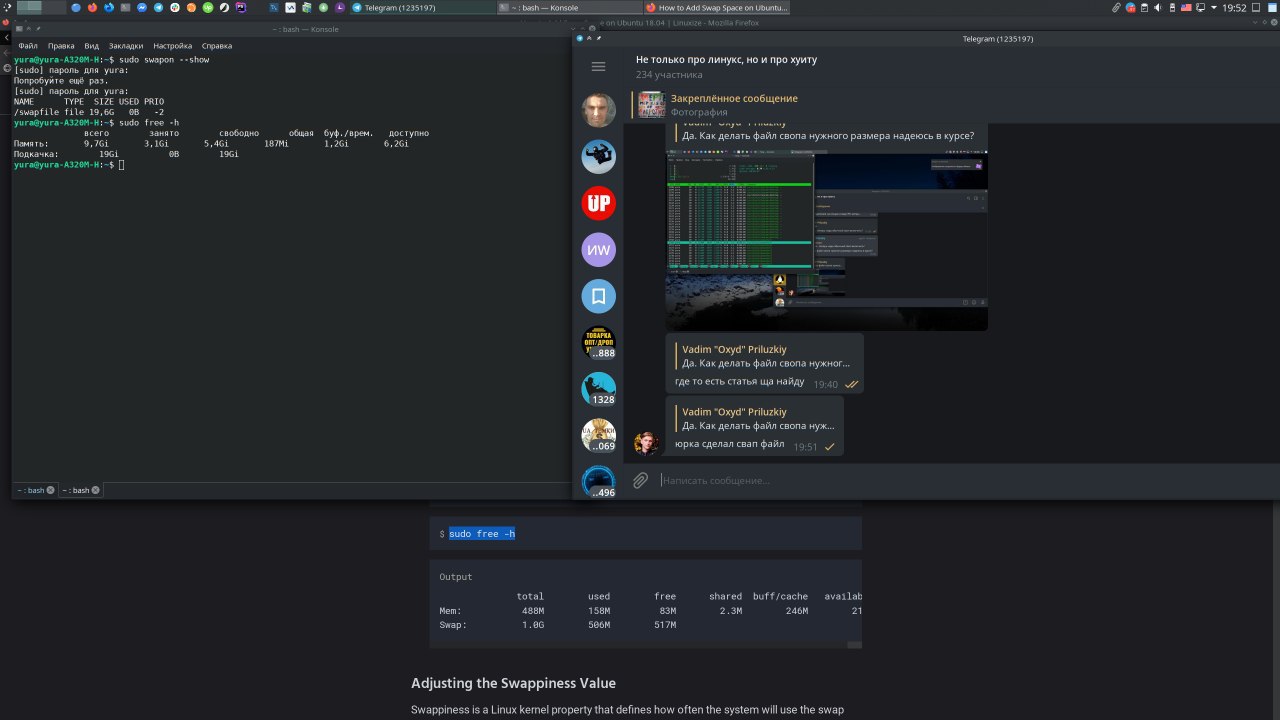
Task: Open the KDE application launcher
Action: click(x=7, y=7)
